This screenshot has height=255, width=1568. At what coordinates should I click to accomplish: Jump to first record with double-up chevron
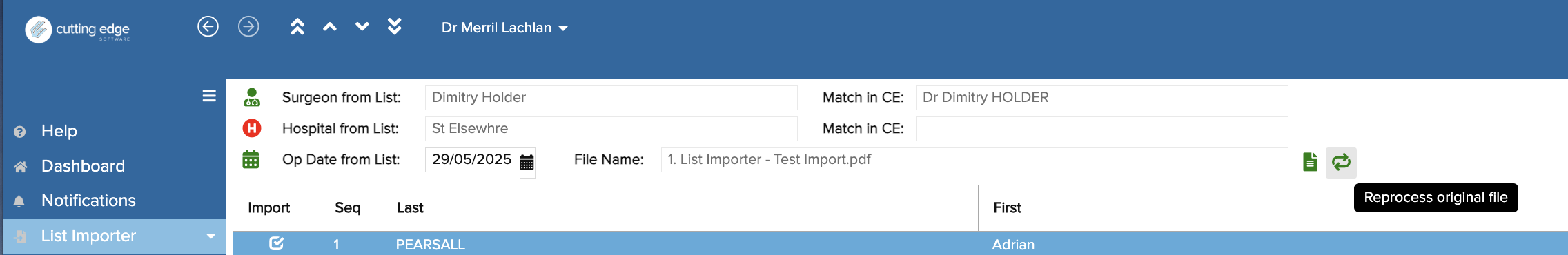click(x=297, y=27)
